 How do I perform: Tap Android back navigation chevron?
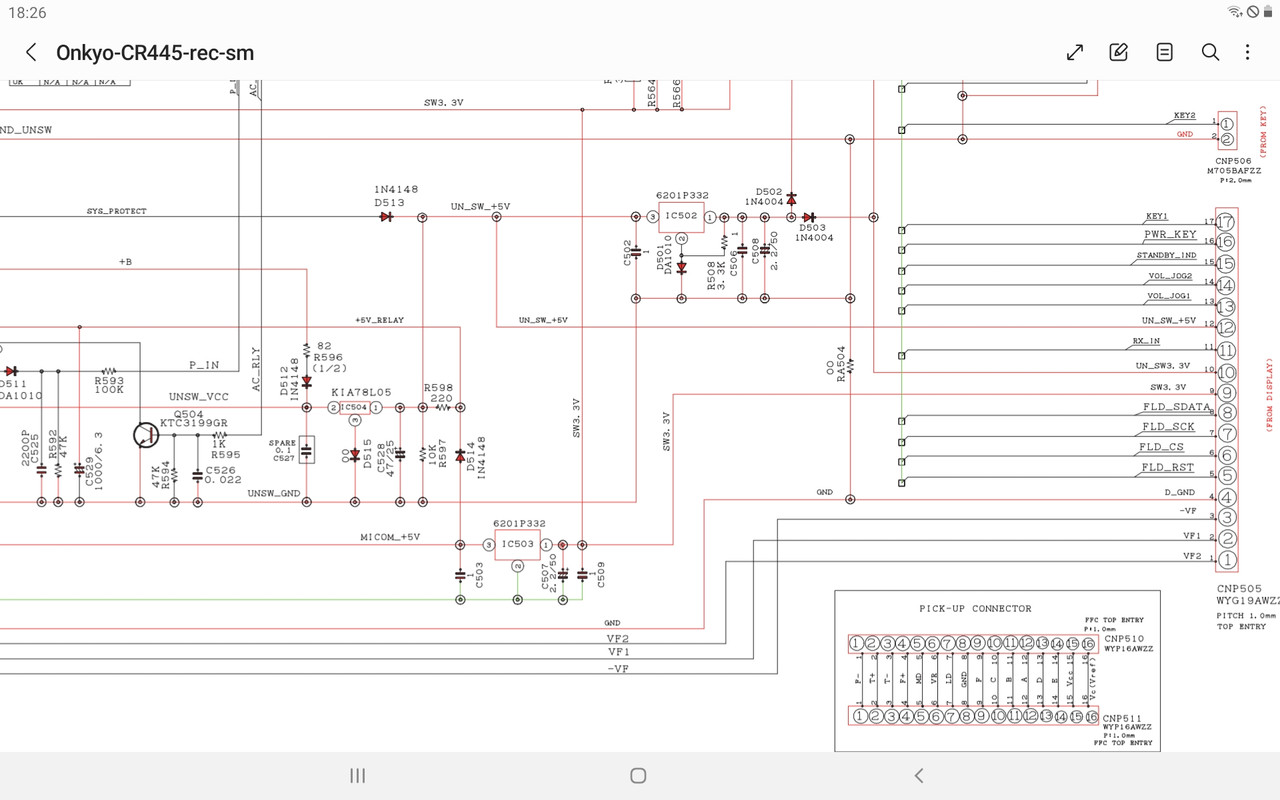(x=919, y=775)
